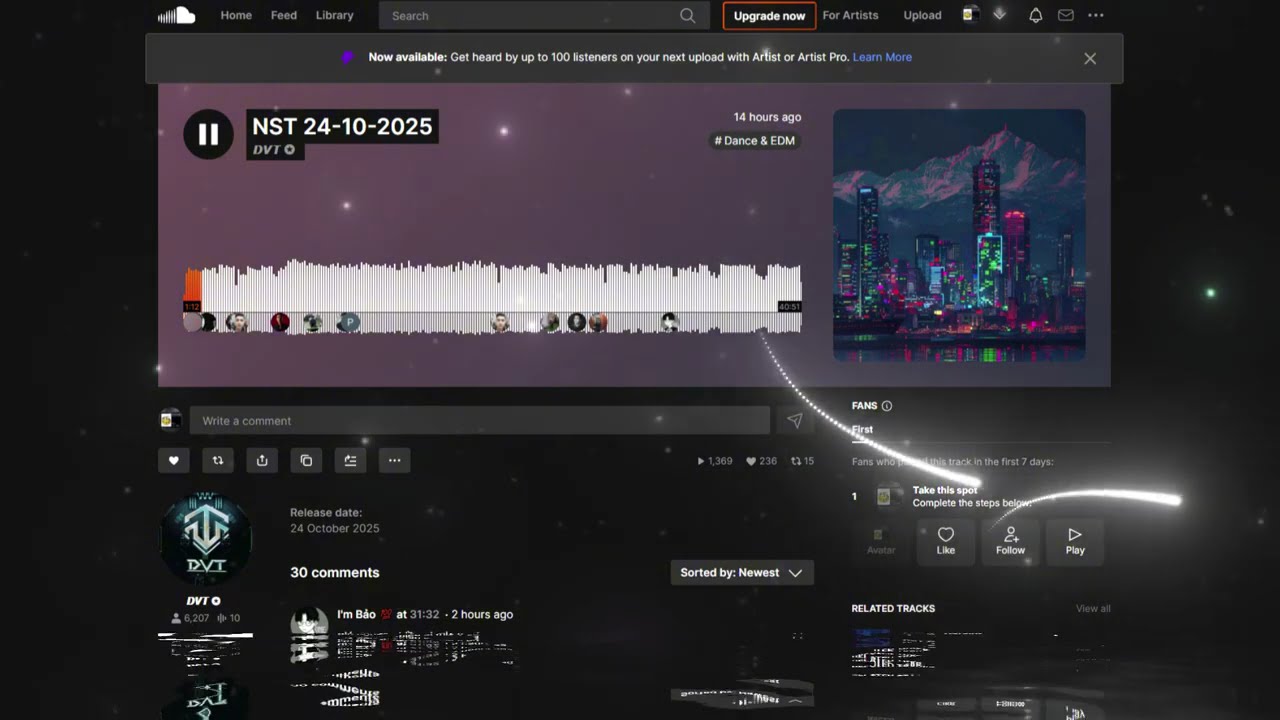Image resolution: width=1280 pixels, height=720 pixels.
Task: Open I'm Bảo commenter profile
Action: [356, 614]
